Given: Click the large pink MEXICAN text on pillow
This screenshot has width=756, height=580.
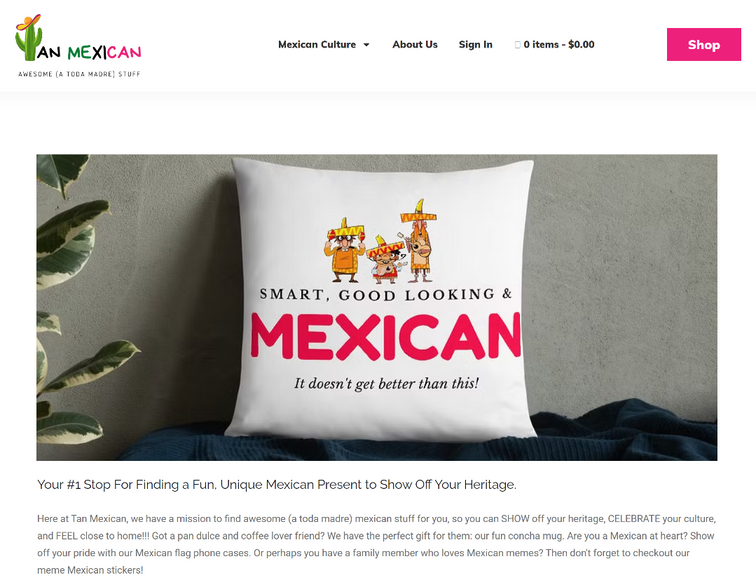Looking at the screenshot, I should tap(386, 337).
